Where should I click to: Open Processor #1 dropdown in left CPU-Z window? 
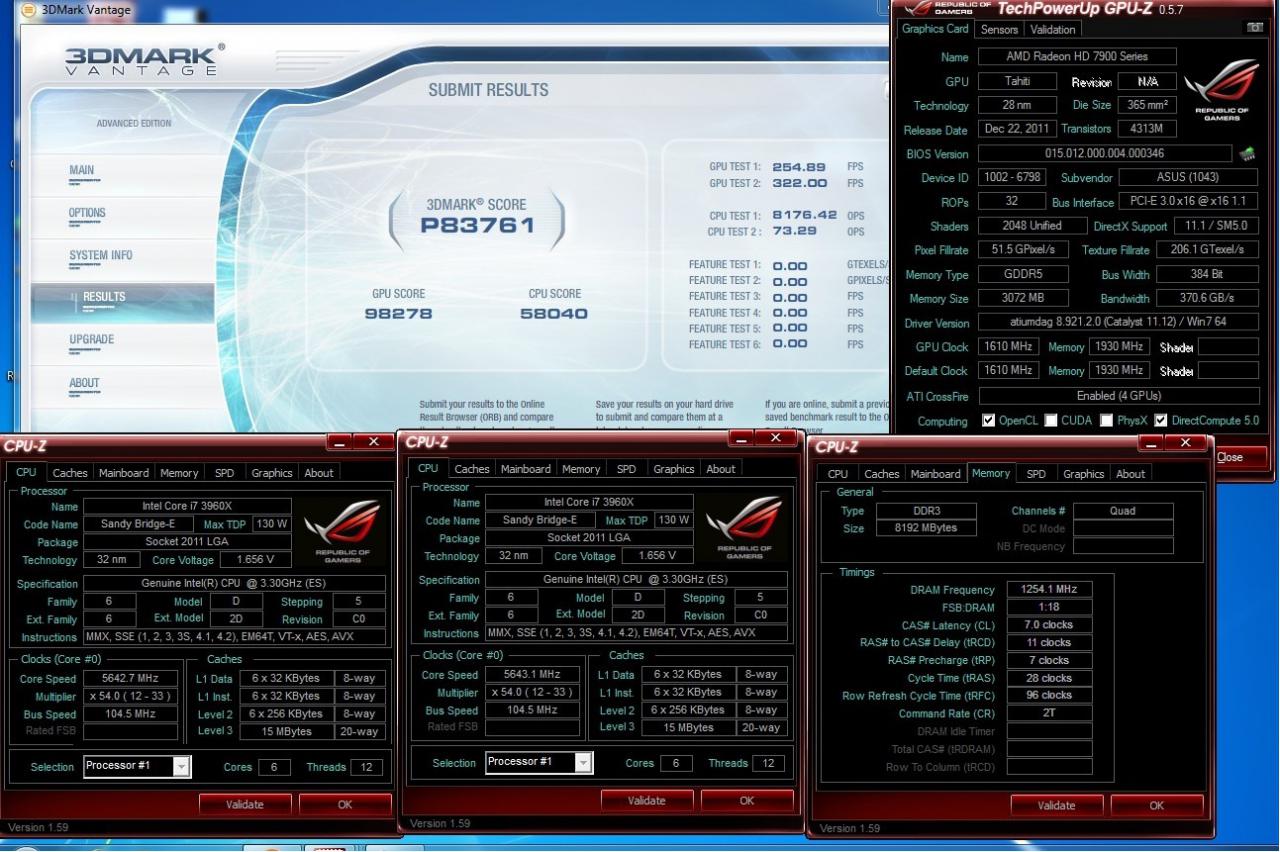pyautogui.click(x=181, y=766)
